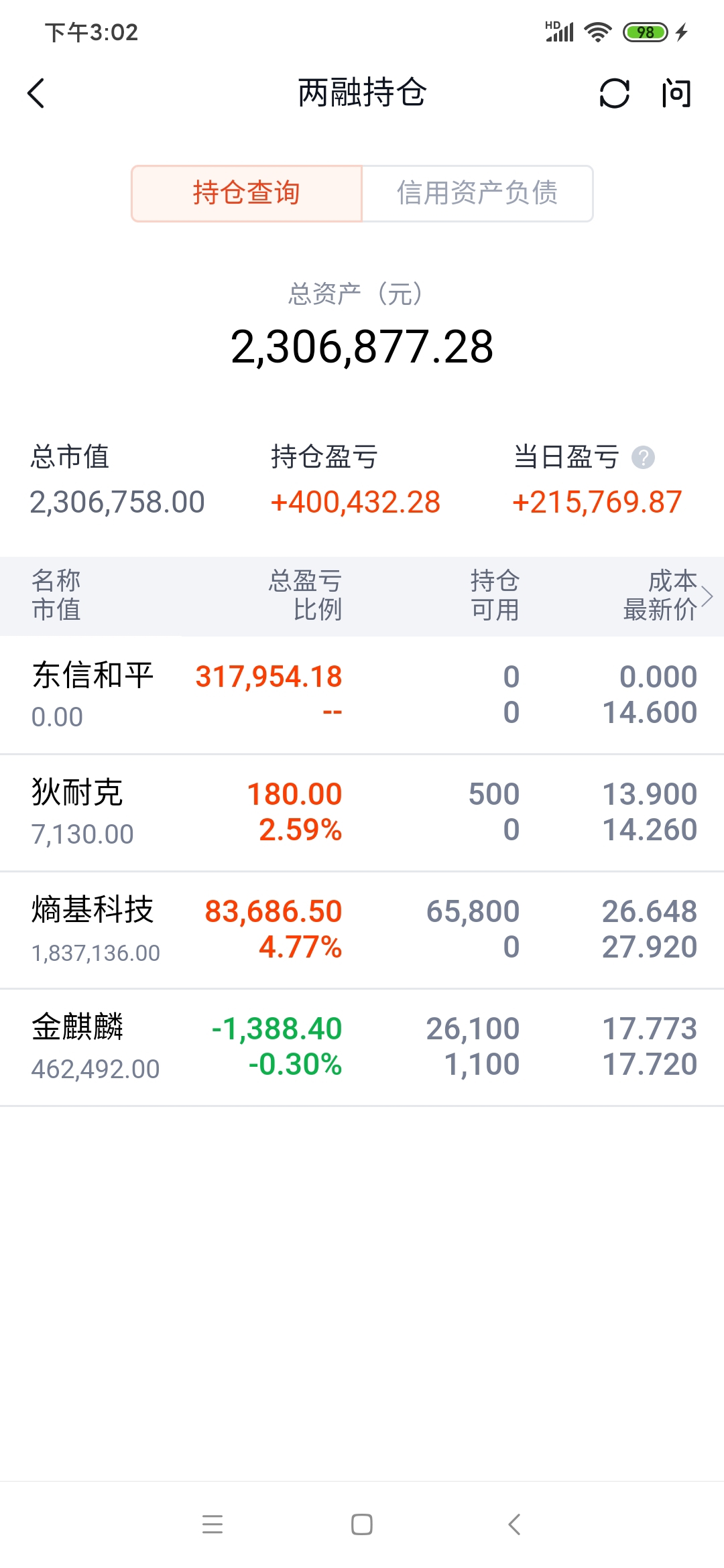Switch to the 信用资产负债 tab

[477, 193]
